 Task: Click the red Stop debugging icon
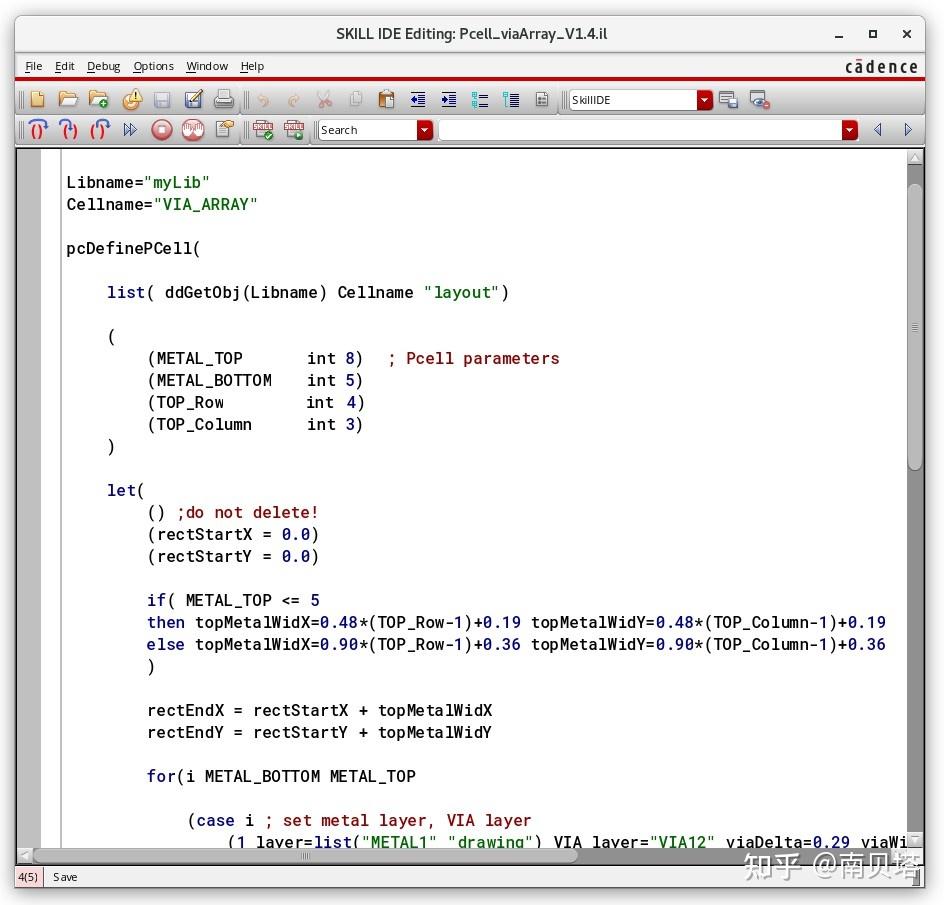coord(161,130)
